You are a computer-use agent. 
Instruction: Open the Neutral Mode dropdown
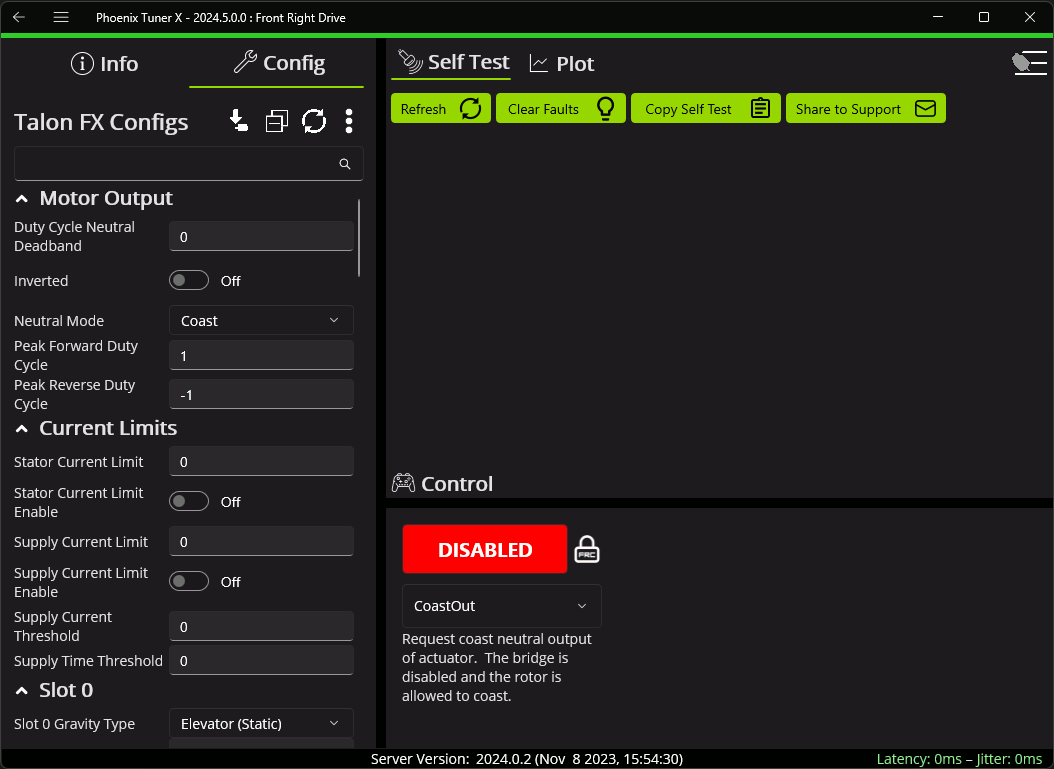(261, 321)
